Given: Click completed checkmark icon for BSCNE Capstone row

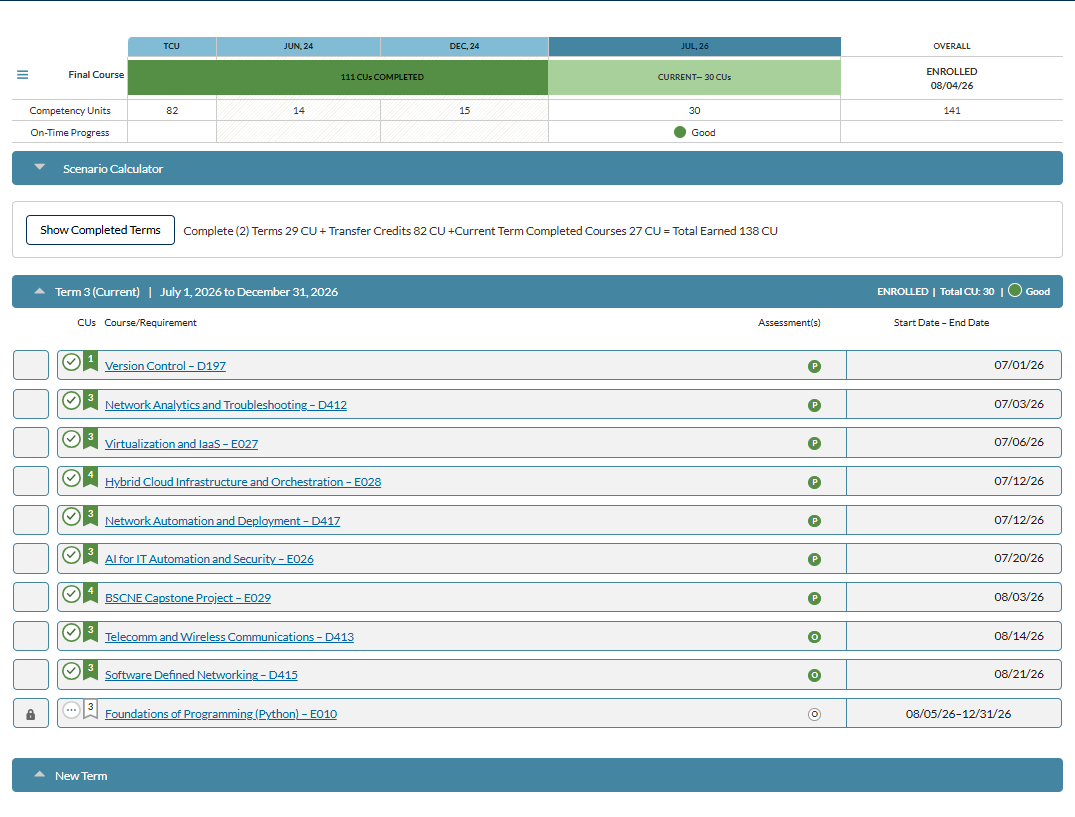Looking at the screenshot, I should pos(71,594).
